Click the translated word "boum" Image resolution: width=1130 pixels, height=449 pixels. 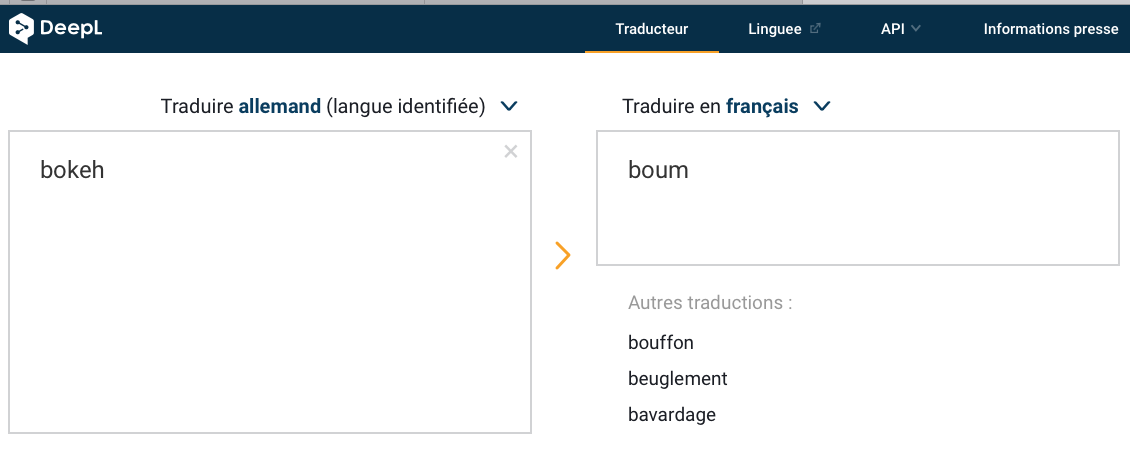point(658,170)
